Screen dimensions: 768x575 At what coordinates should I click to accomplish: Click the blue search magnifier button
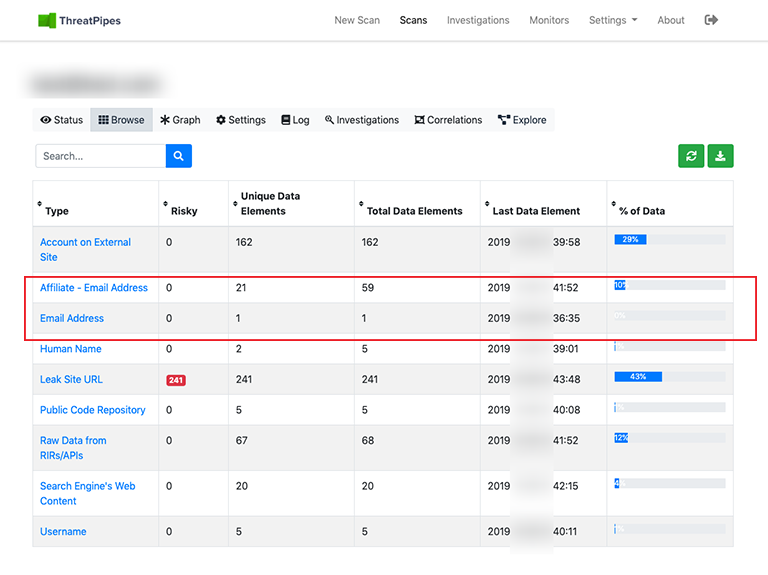(x=178, y=156)
